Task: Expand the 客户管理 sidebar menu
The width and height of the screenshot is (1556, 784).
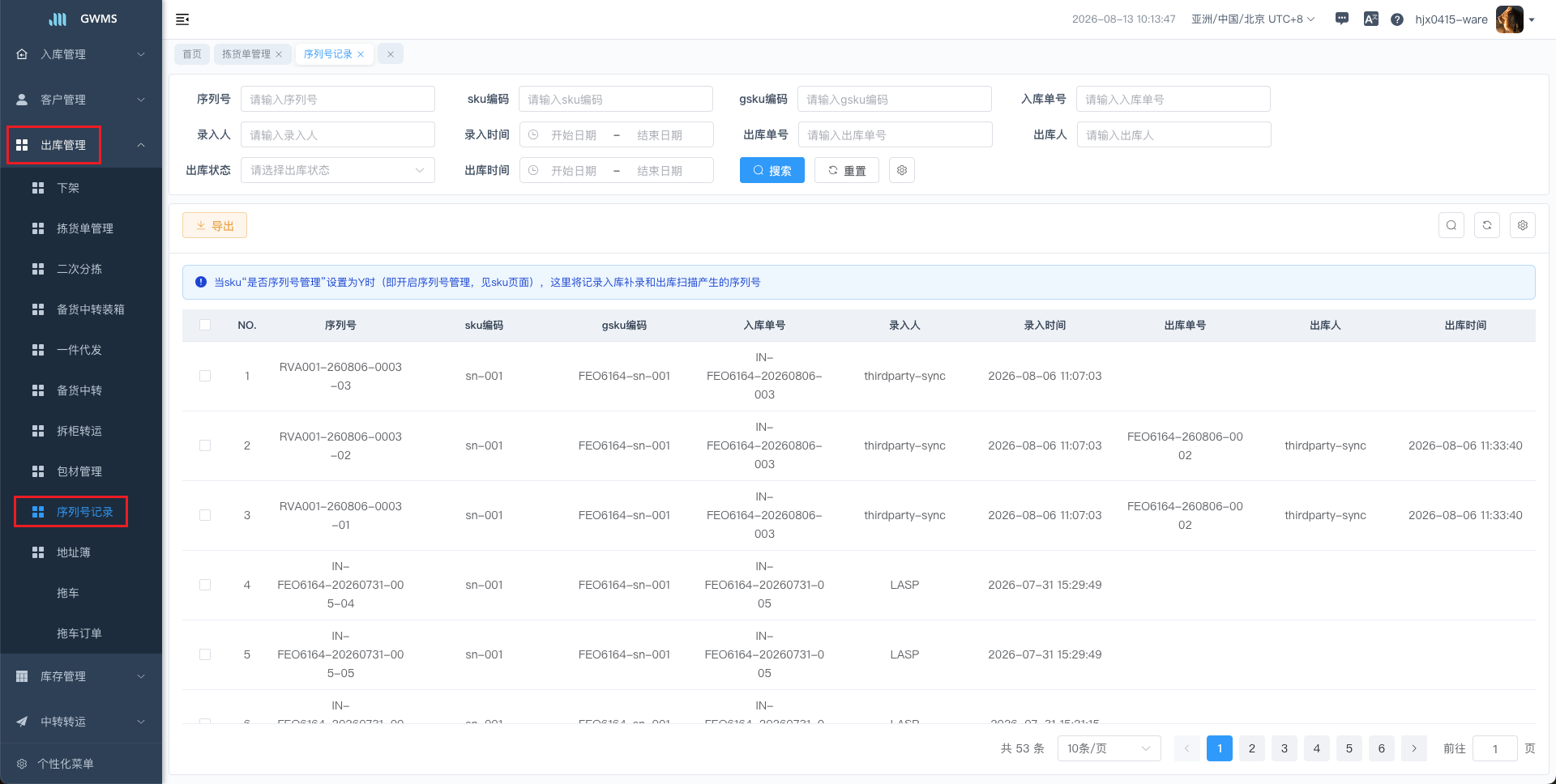Action: click(x=81, y=100)
